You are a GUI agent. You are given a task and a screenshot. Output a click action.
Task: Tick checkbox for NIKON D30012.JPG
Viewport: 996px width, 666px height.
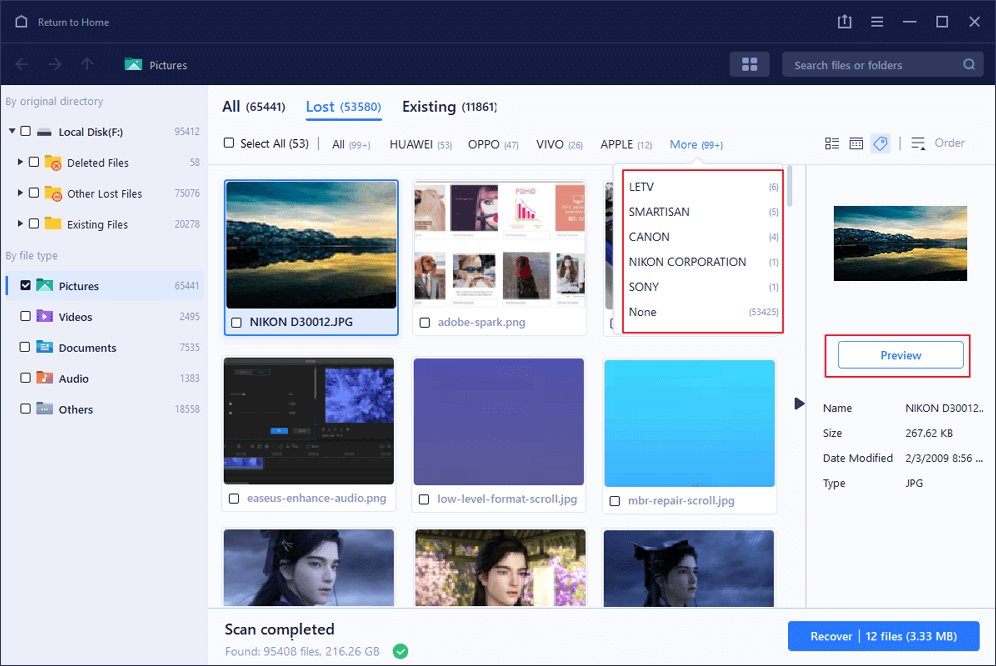click(235, 323)
